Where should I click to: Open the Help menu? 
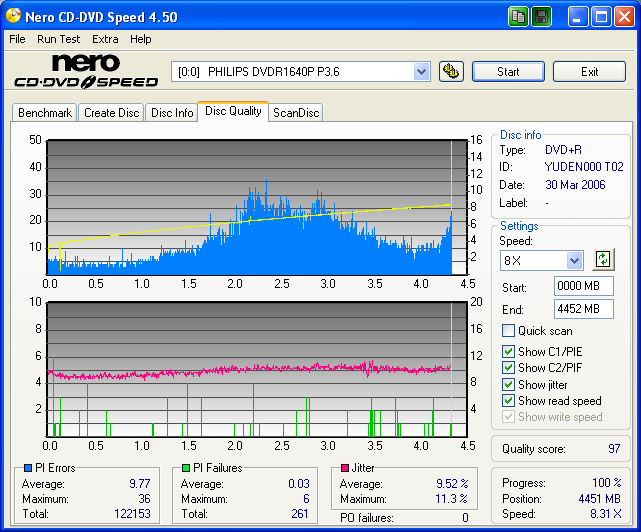tap(141, 39)
